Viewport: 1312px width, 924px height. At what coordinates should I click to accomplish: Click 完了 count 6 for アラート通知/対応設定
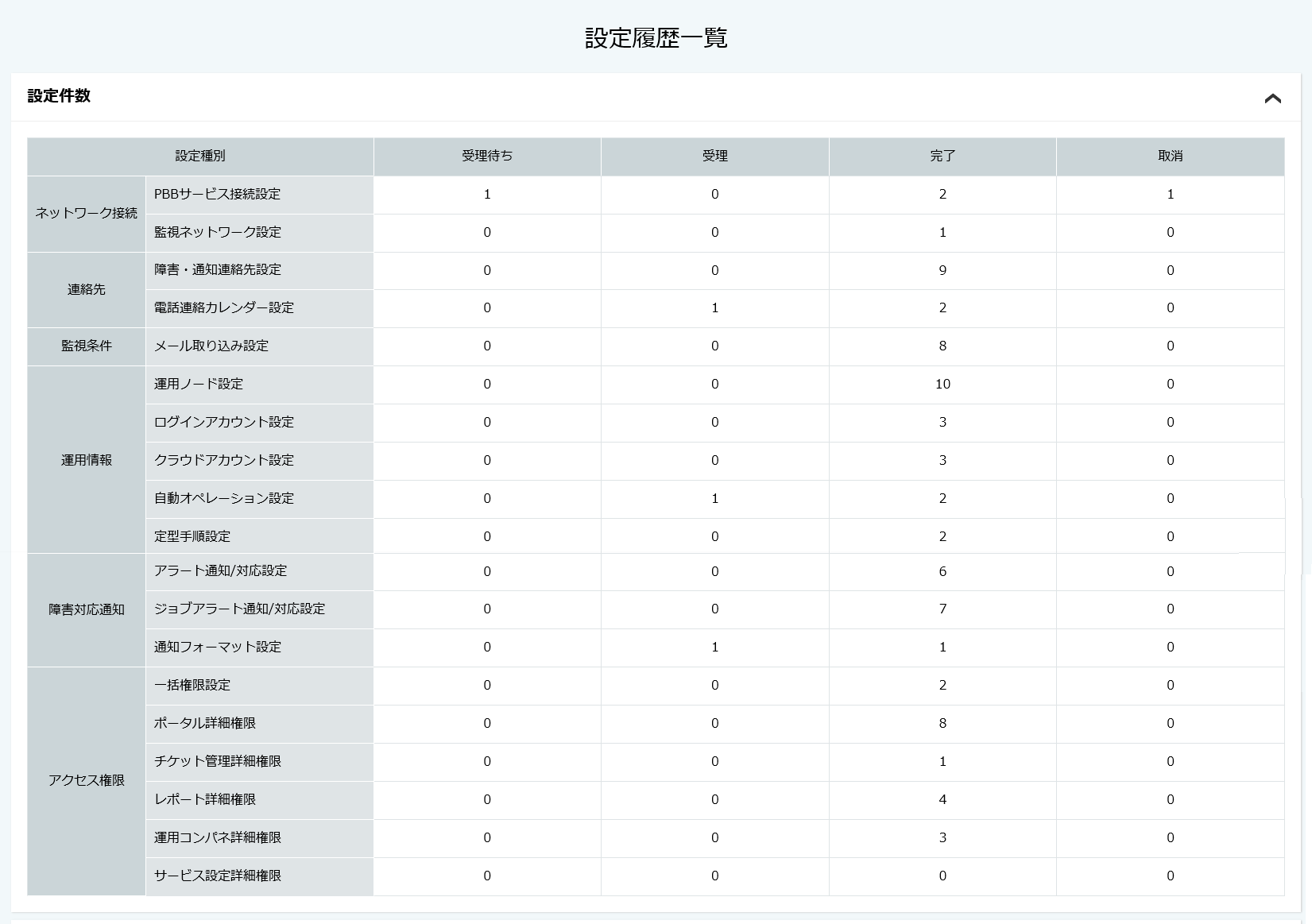click(x=942, y=572)
